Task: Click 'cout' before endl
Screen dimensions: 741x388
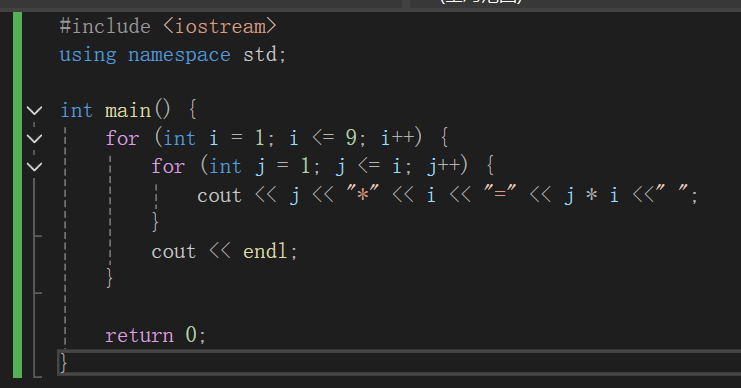Action: pyautogui.click(x=173, y=251)
